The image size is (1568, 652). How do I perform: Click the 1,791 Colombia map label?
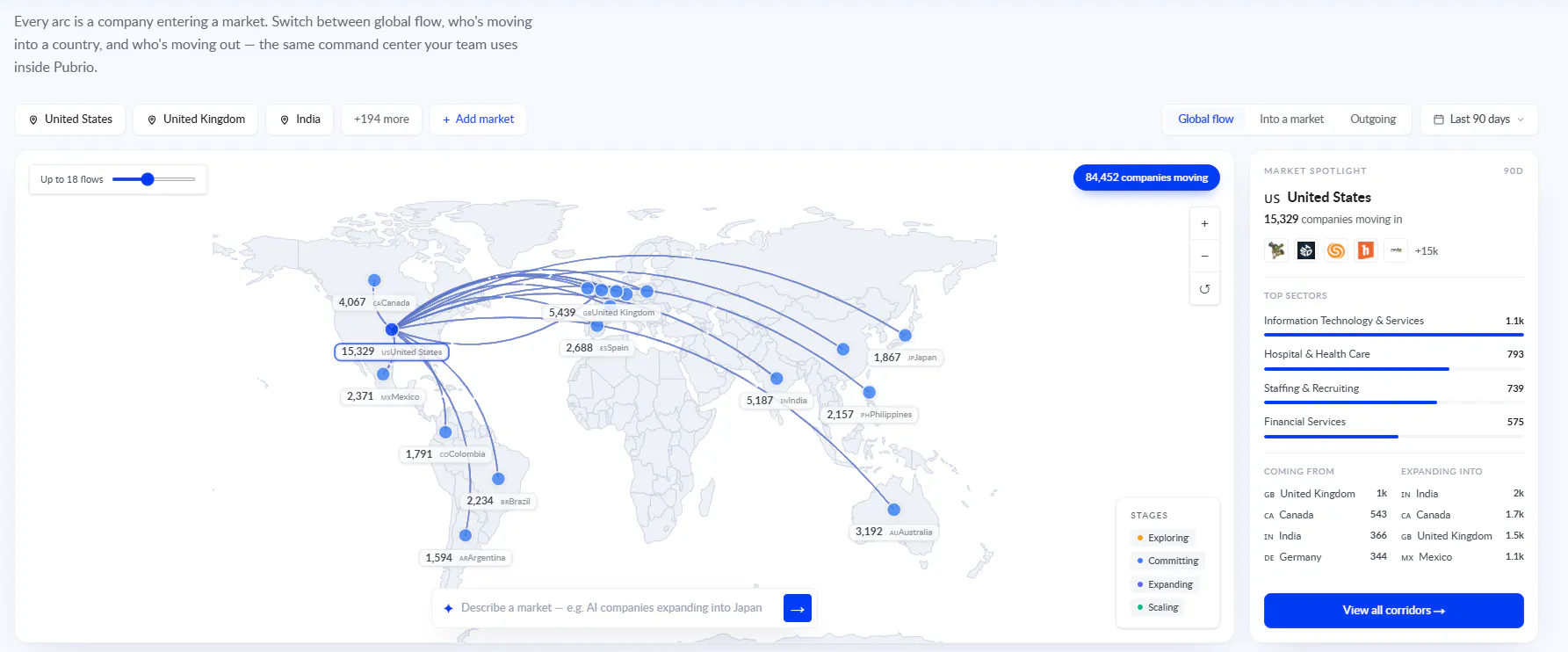coord(445,454)
